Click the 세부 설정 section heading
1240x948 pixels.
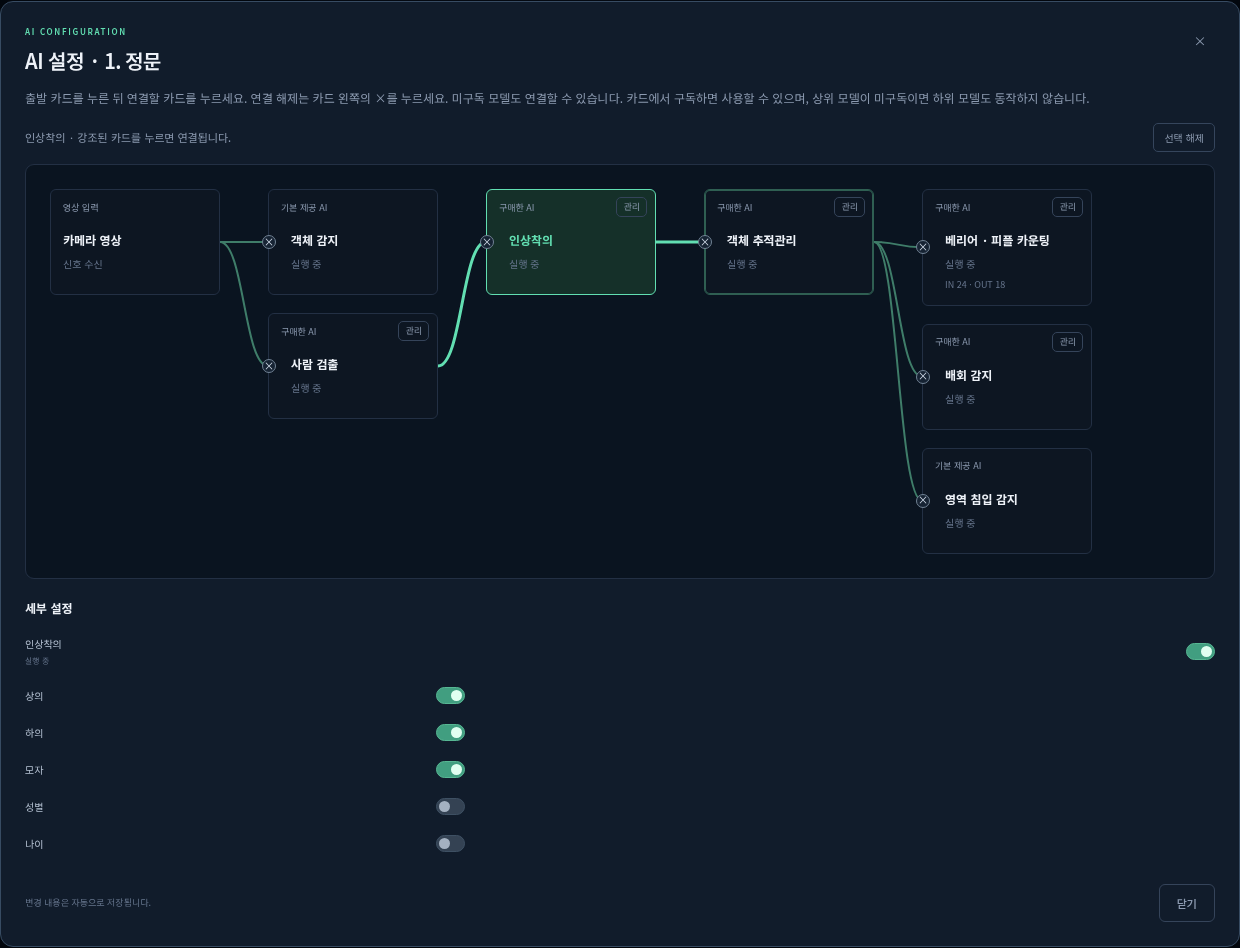tap(49, 608)
